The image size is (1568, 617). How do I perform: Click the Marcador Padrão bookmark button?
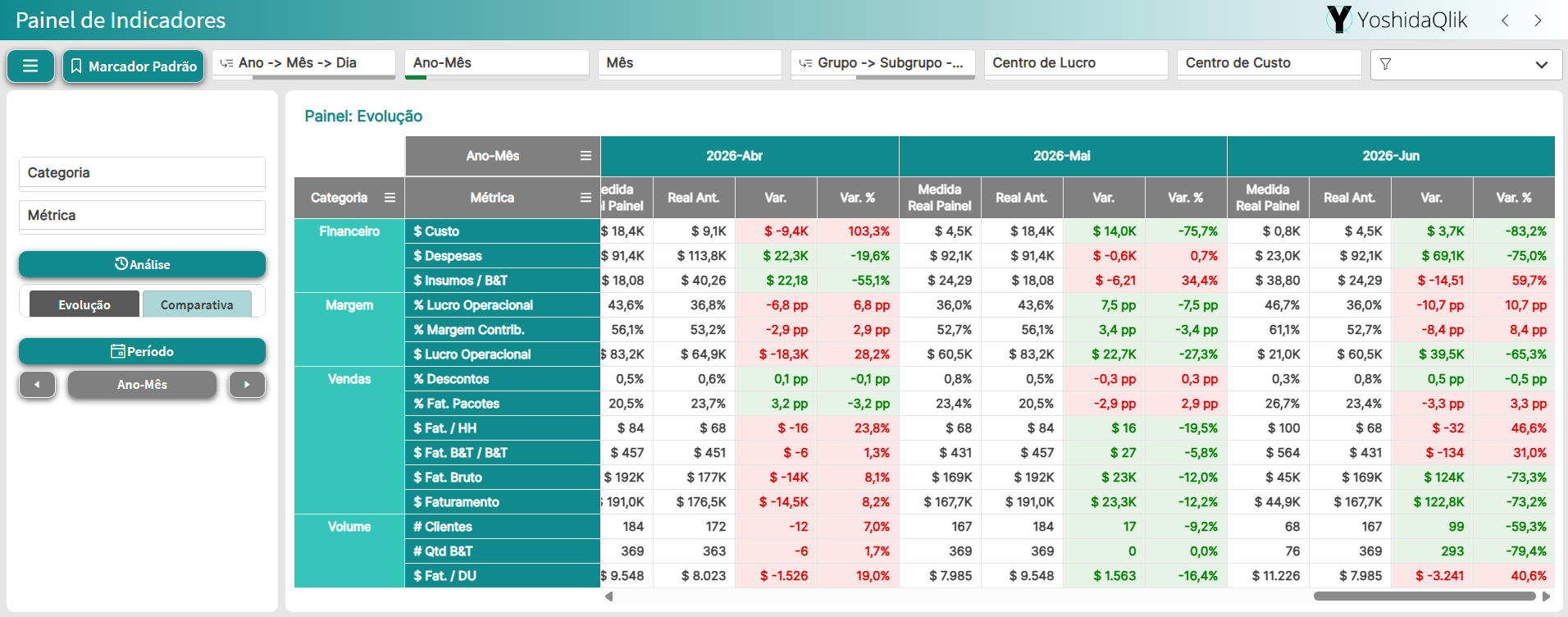[134, 66]
